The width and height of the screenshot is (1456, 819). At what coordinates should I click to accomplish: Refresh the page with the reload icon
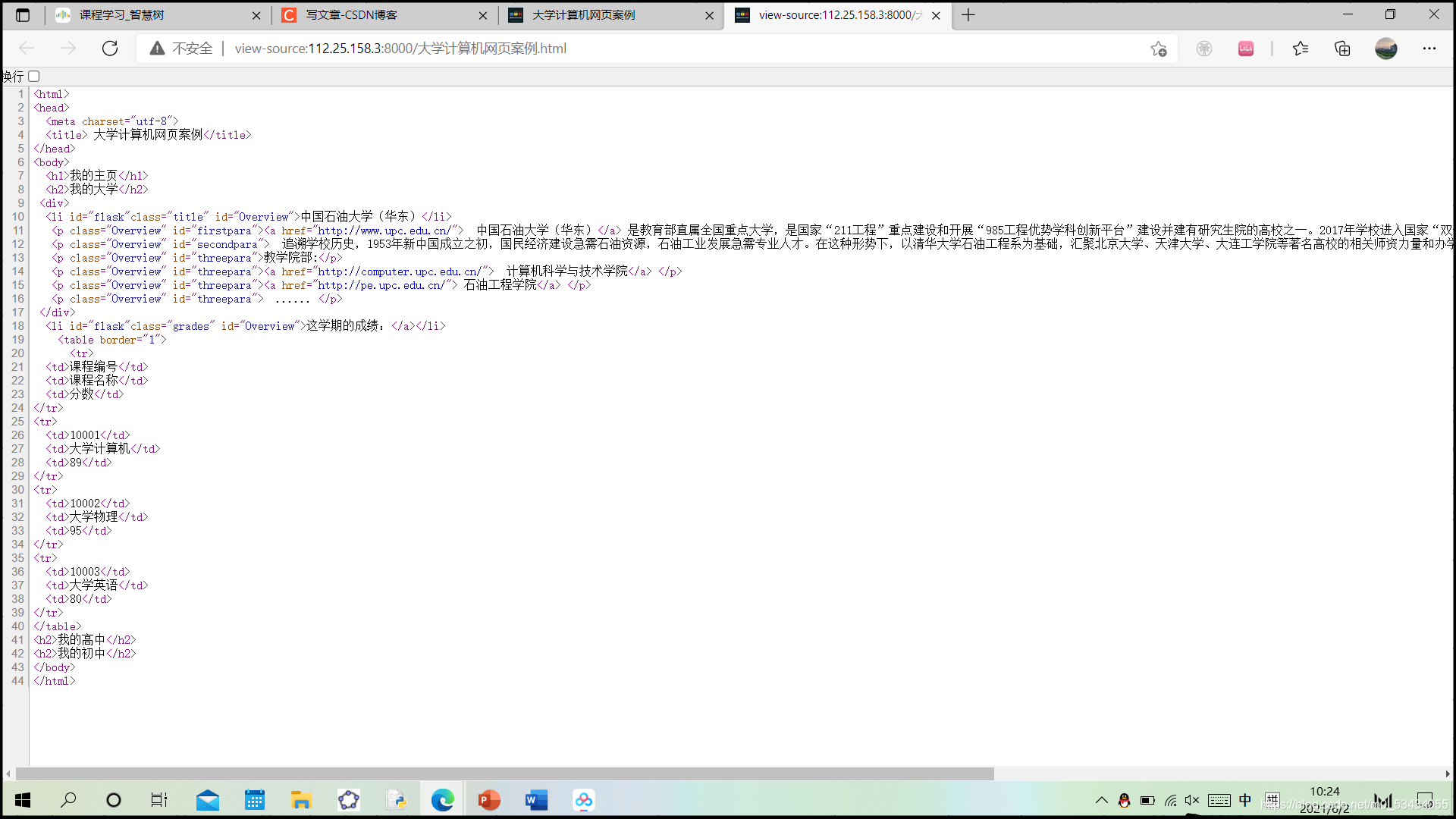pos(110,49)
